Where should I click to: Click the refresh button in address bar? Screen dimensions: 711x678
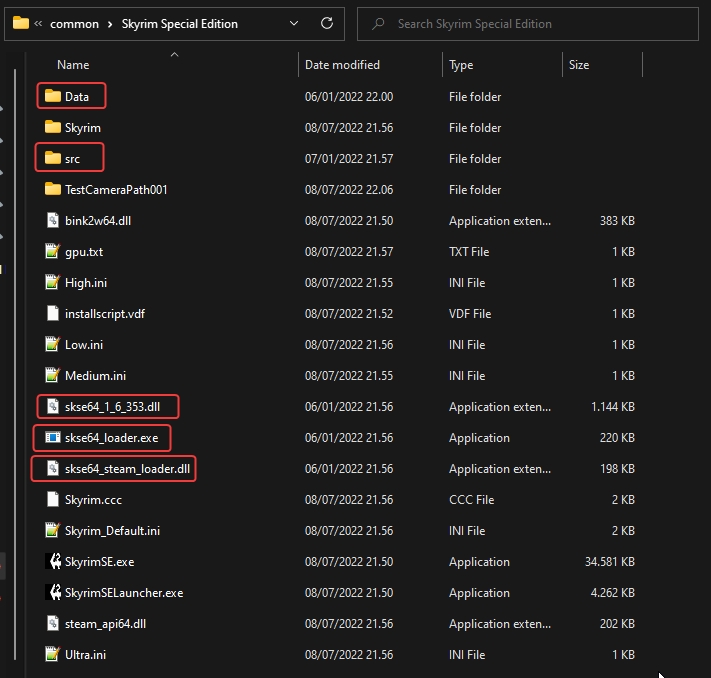(x=326, y=23)
